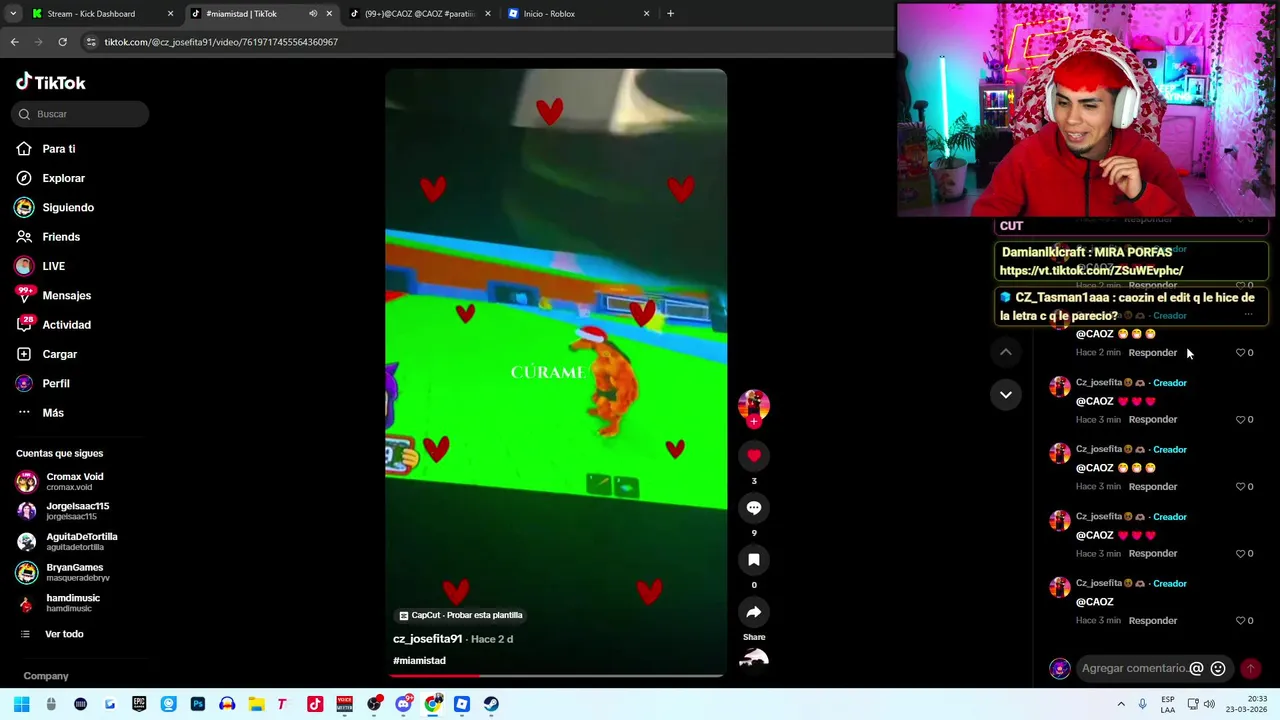Switch to the (99+) @CAOZ TikTok tab

(420, 14)
